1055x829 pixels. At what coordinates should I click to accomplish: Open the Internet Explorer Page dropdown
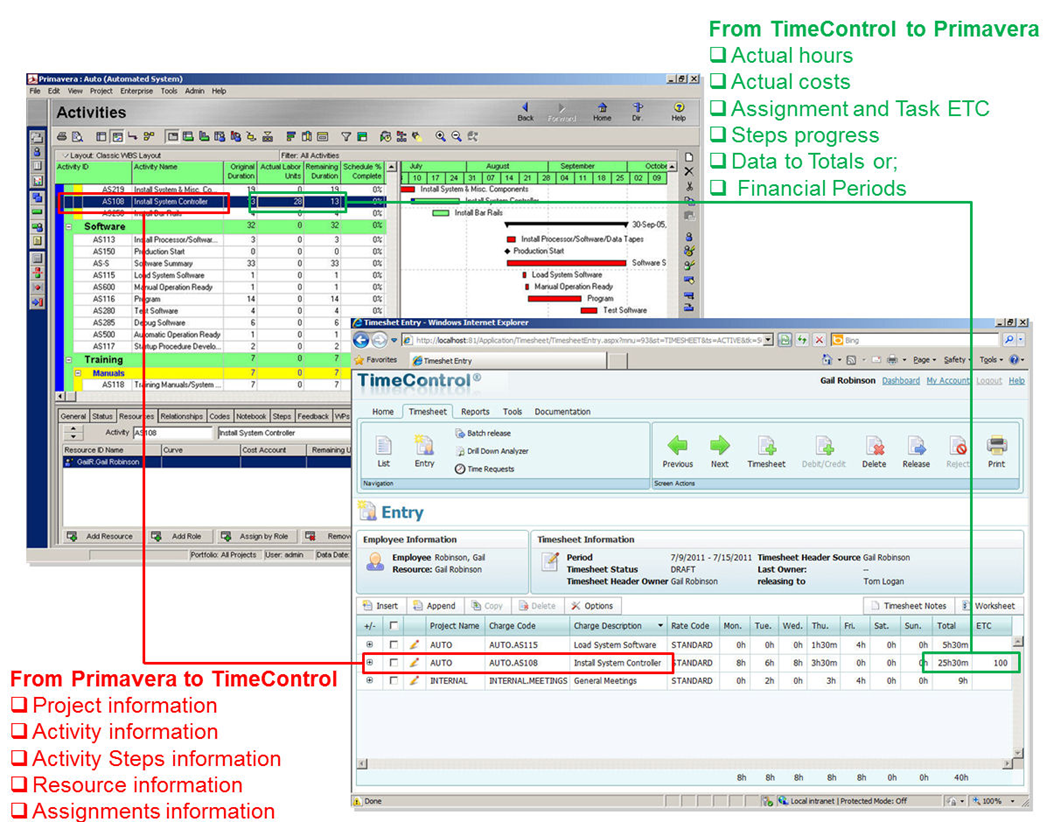point(924,360)
